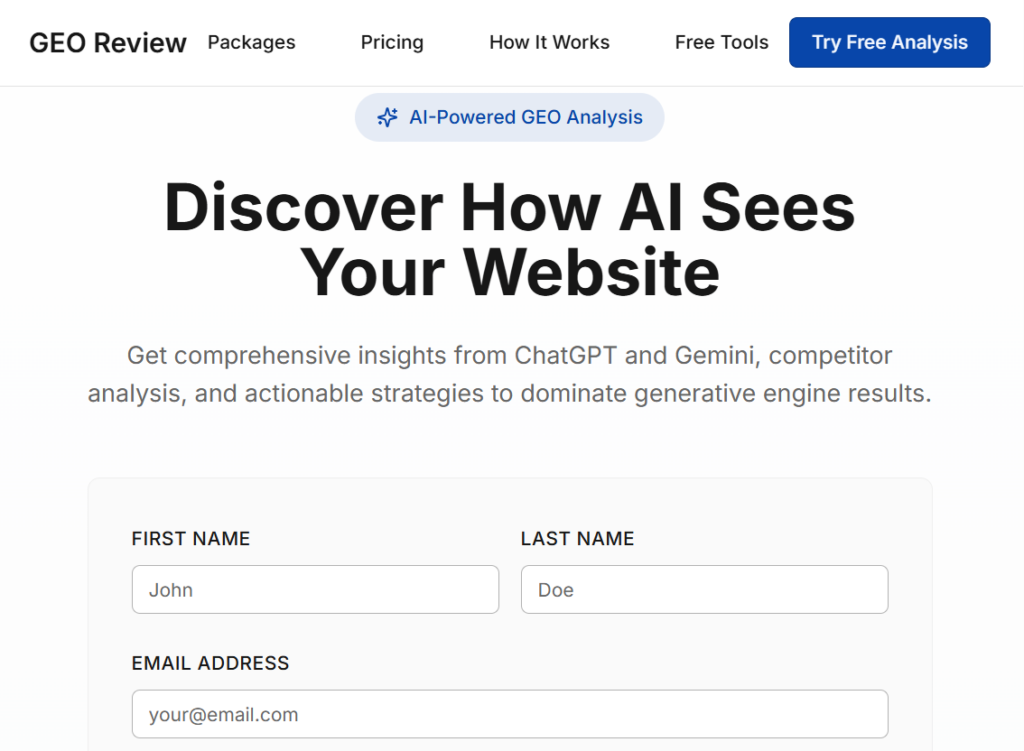Click into the Email Address field
Viewport: 1024px width, 751px height.
[510, 714]
